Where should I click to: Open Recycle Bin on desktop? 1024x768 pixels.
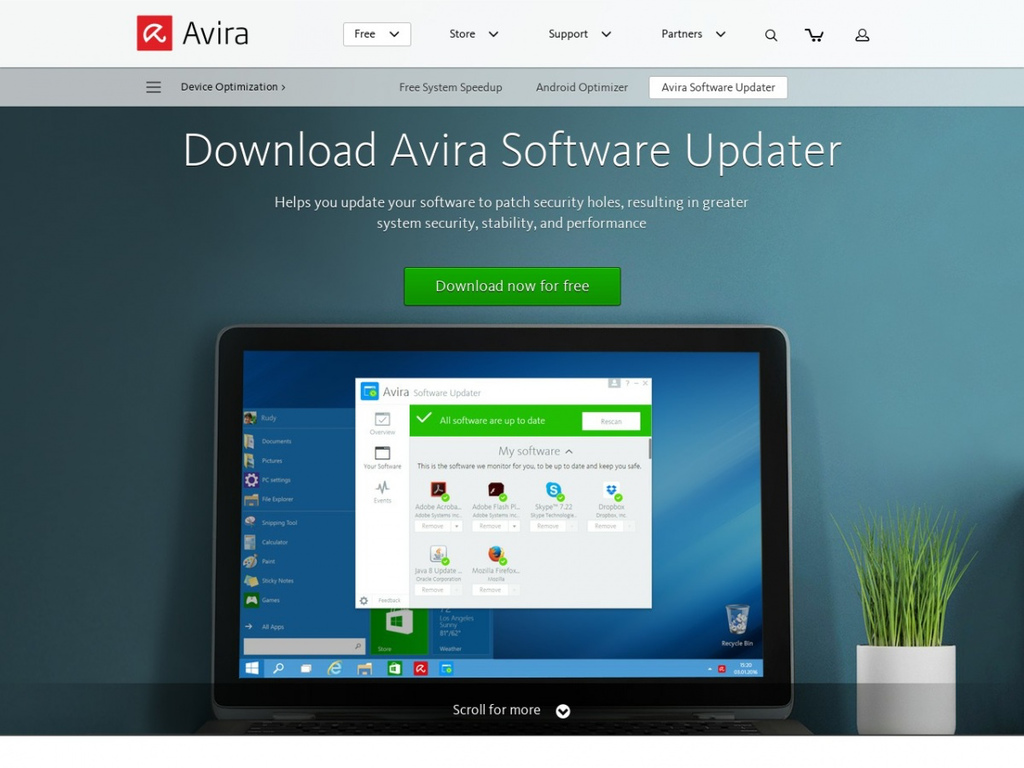coord(737,625)
